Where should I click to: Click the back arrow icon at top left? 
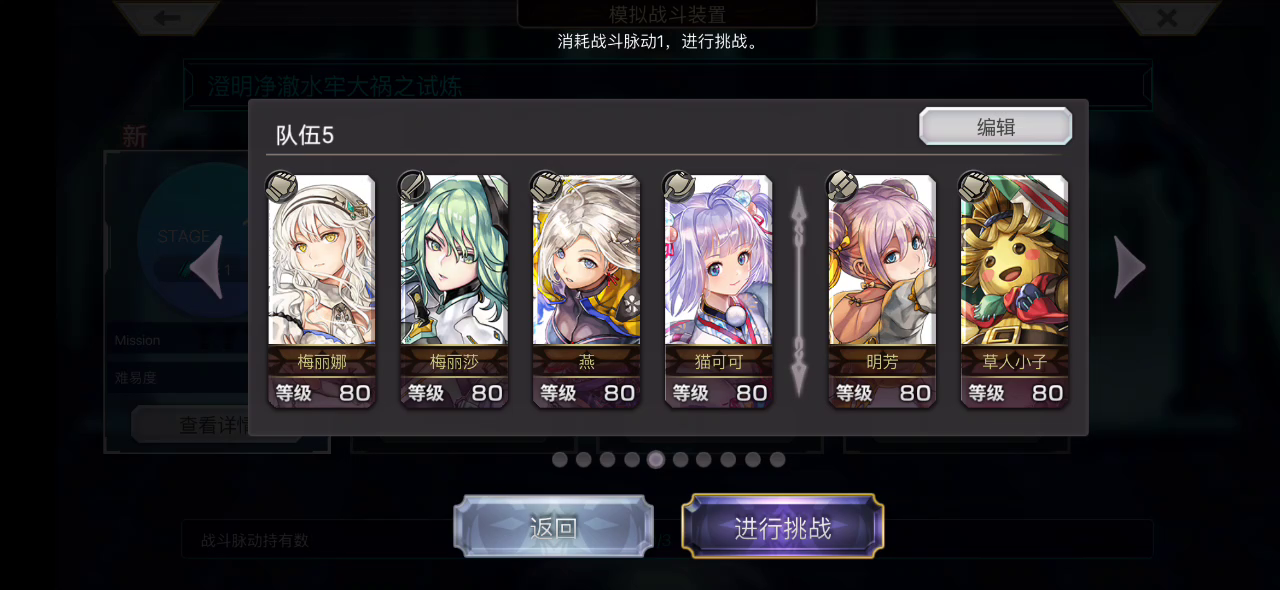(x=167, y=17)
